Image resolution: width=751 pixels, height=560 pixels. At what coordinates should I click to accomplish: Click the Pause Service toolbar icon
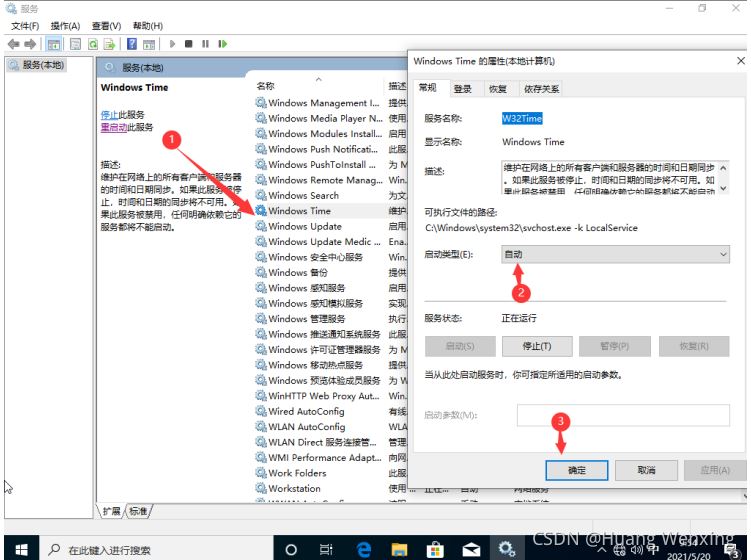pyautogui.click(x=205, y=44)
